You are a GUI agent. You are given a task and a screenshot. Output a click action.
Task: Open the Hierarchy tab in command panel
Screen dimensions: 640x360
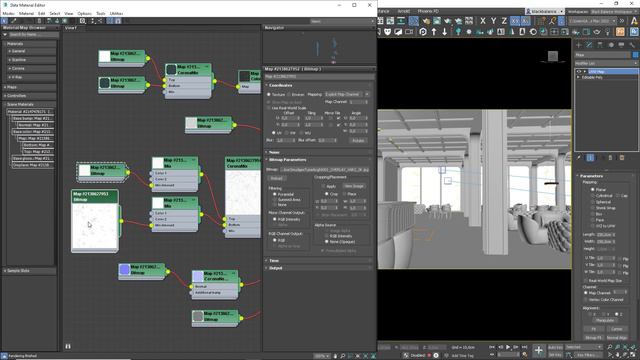pyautogui.click(x=600, y=45)
